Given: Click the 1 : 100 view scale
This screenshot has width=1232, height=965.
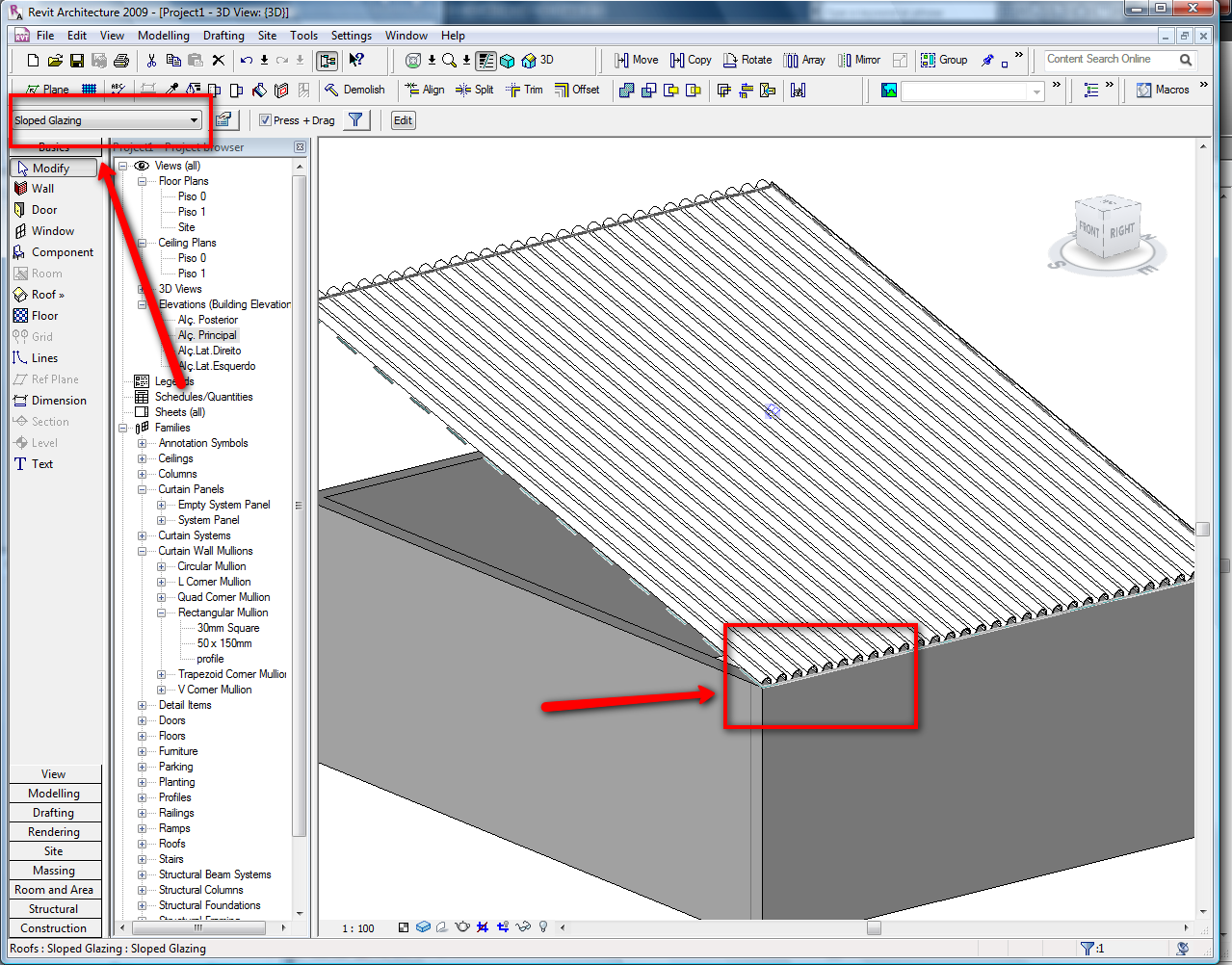Looking at the screenshot, I should 358,928.
